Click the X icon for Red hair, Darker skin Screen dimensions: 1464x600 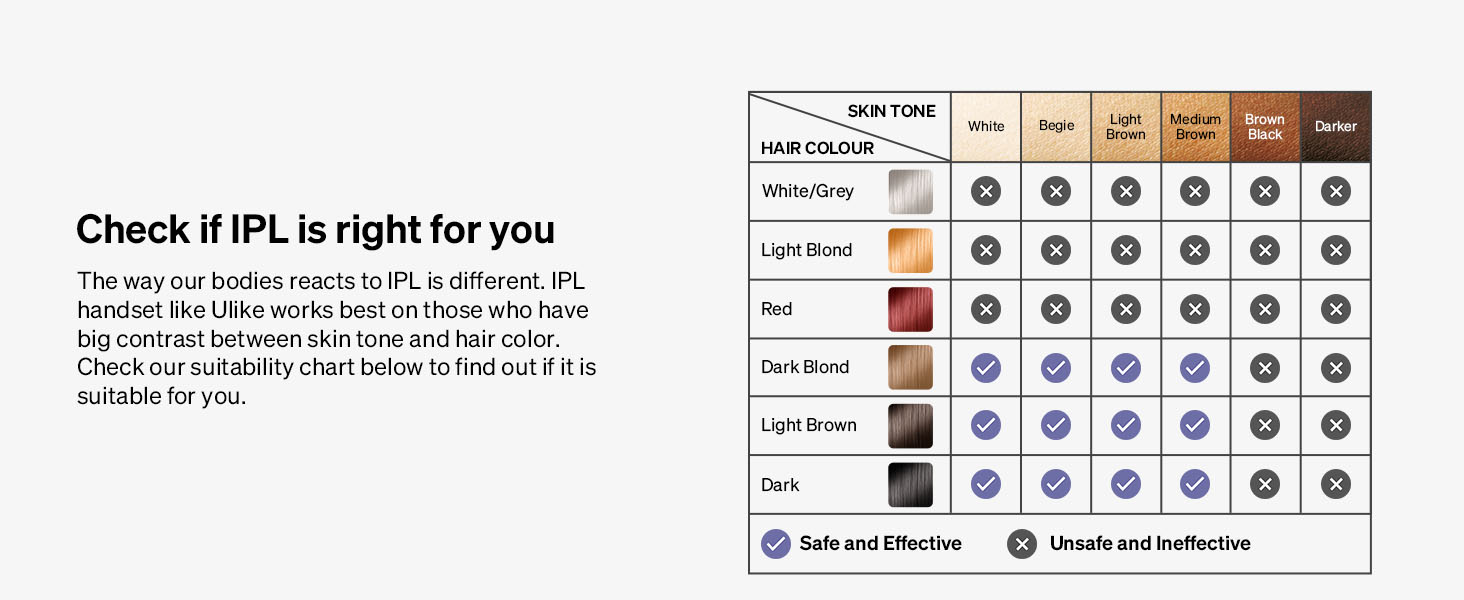[1336, 309]
